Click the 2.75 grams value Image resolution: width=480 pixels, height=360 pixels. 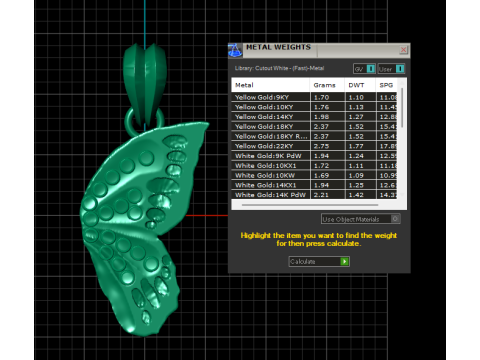321,146
